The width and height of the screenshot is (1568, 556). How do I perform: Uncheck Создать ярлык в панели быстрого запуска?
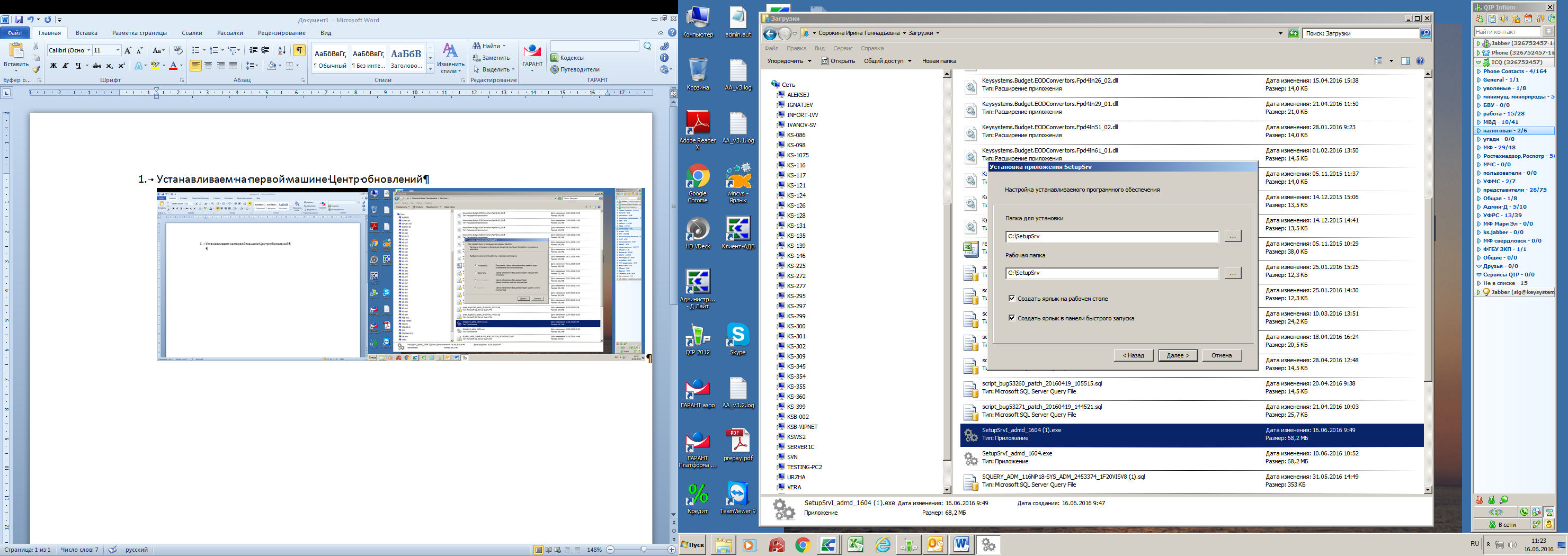coord(1012,318)
